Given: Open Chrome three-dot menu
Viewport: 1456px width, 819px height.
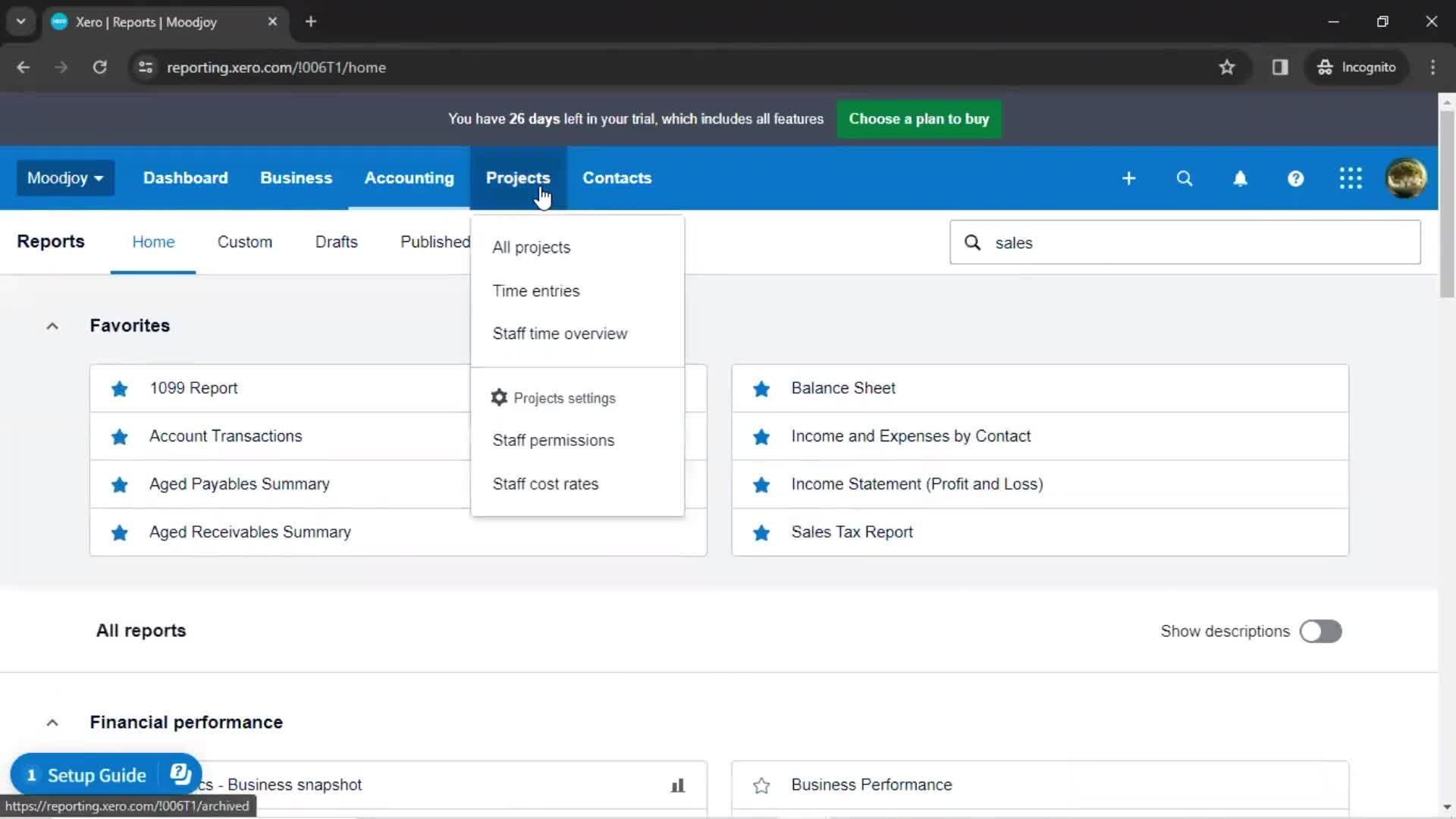Looking at the screenshot, I should pyautogui.click(x=1432, y=67).
